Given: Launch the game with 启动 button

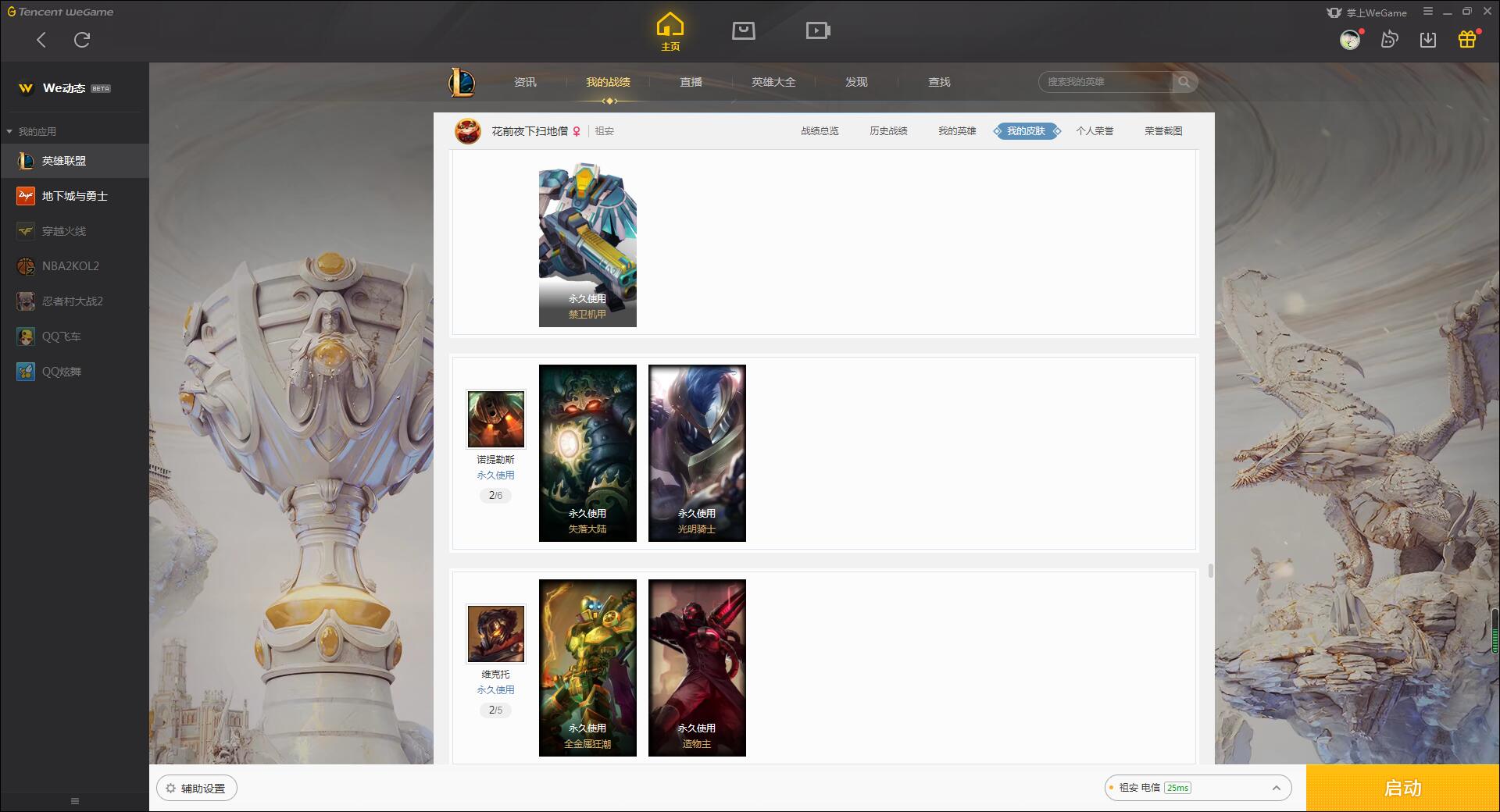Looking at the screenshot, I should pyautogui.click(x=1403, y=789).
